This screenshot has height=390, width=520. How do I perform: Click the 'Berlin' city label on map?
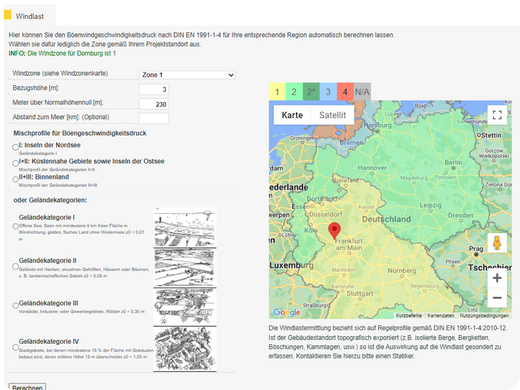(x=453, y=162)
